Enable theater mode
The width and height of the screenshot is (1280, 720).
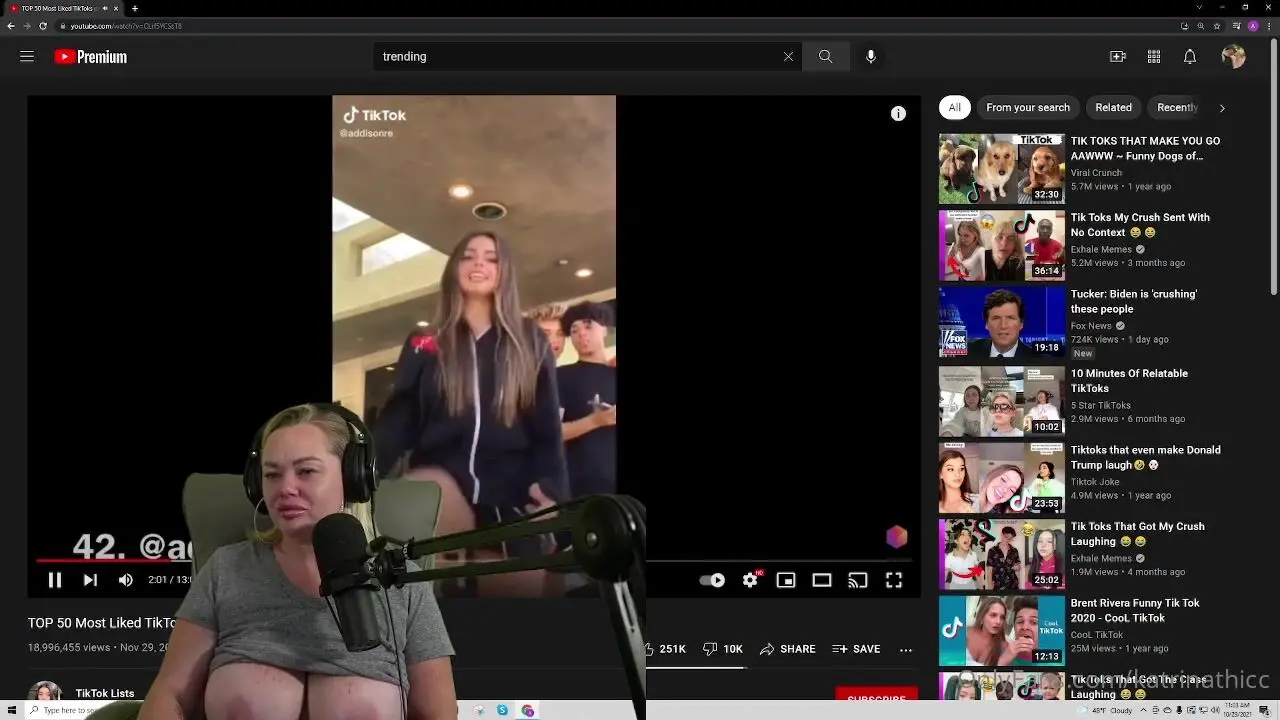(x=822, y=580)
